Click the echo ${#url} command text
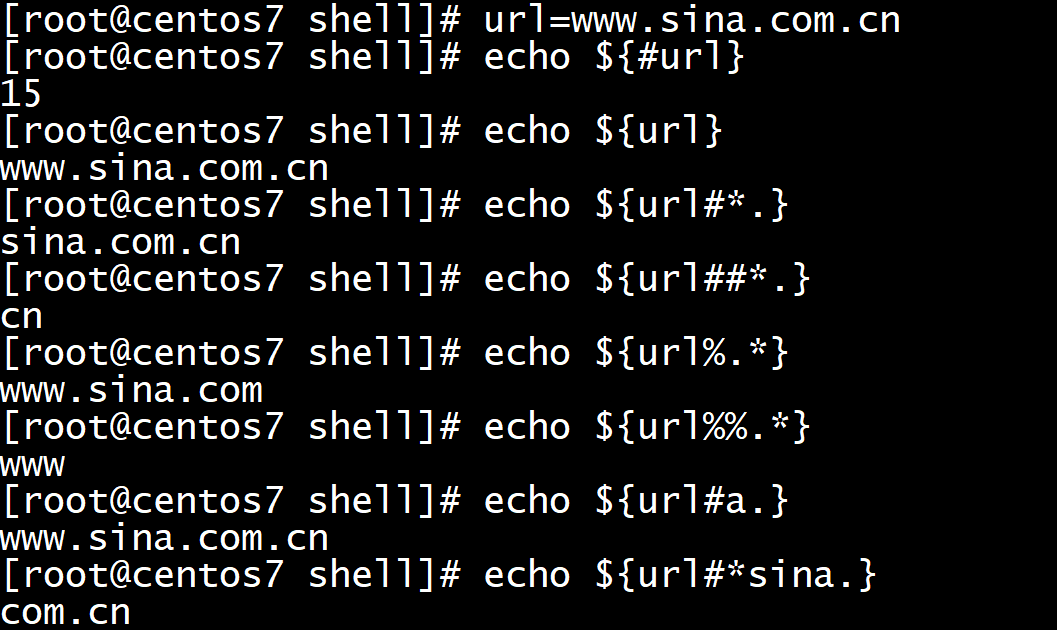1057x630 pixels. coord(614,56)
